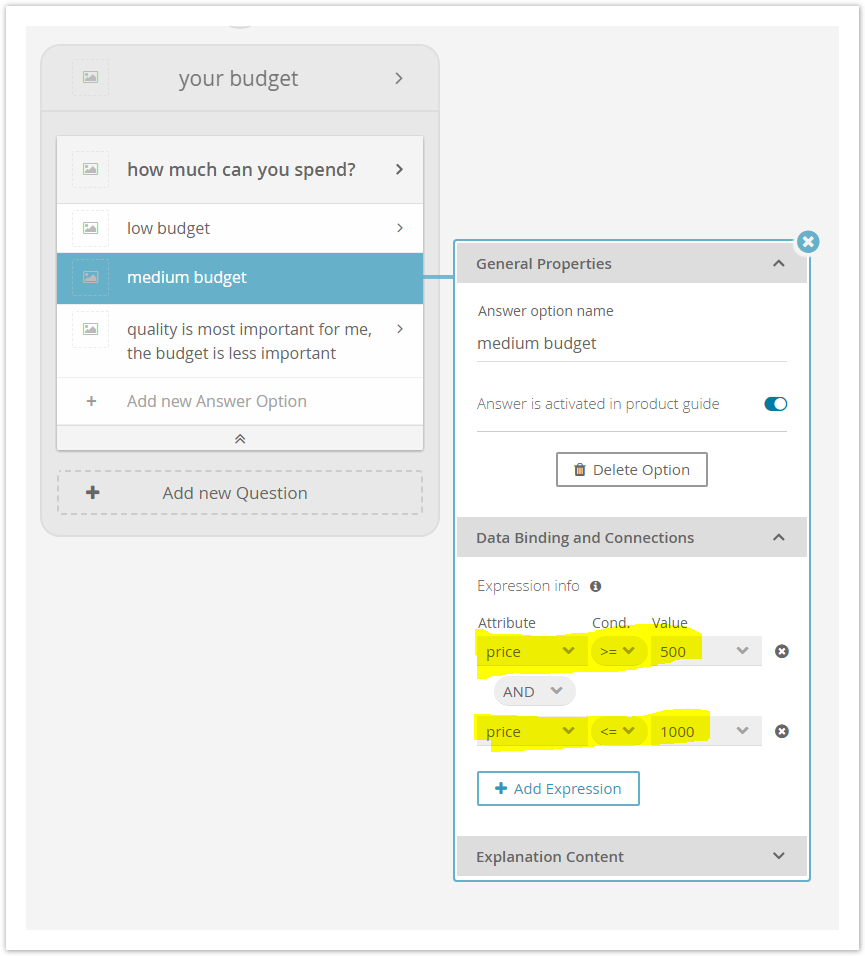
Task: Toggle Answer is activated in product guide
Action: [x=775, y=404]
